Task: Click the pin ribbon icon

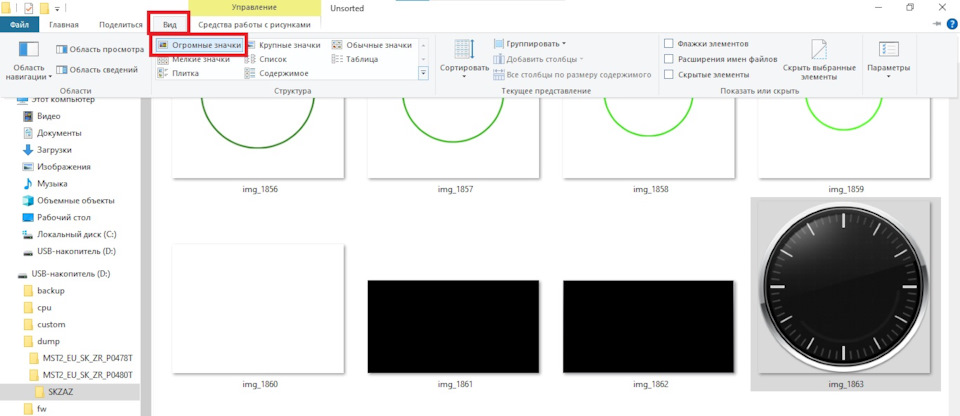Action: click(937, 24)
